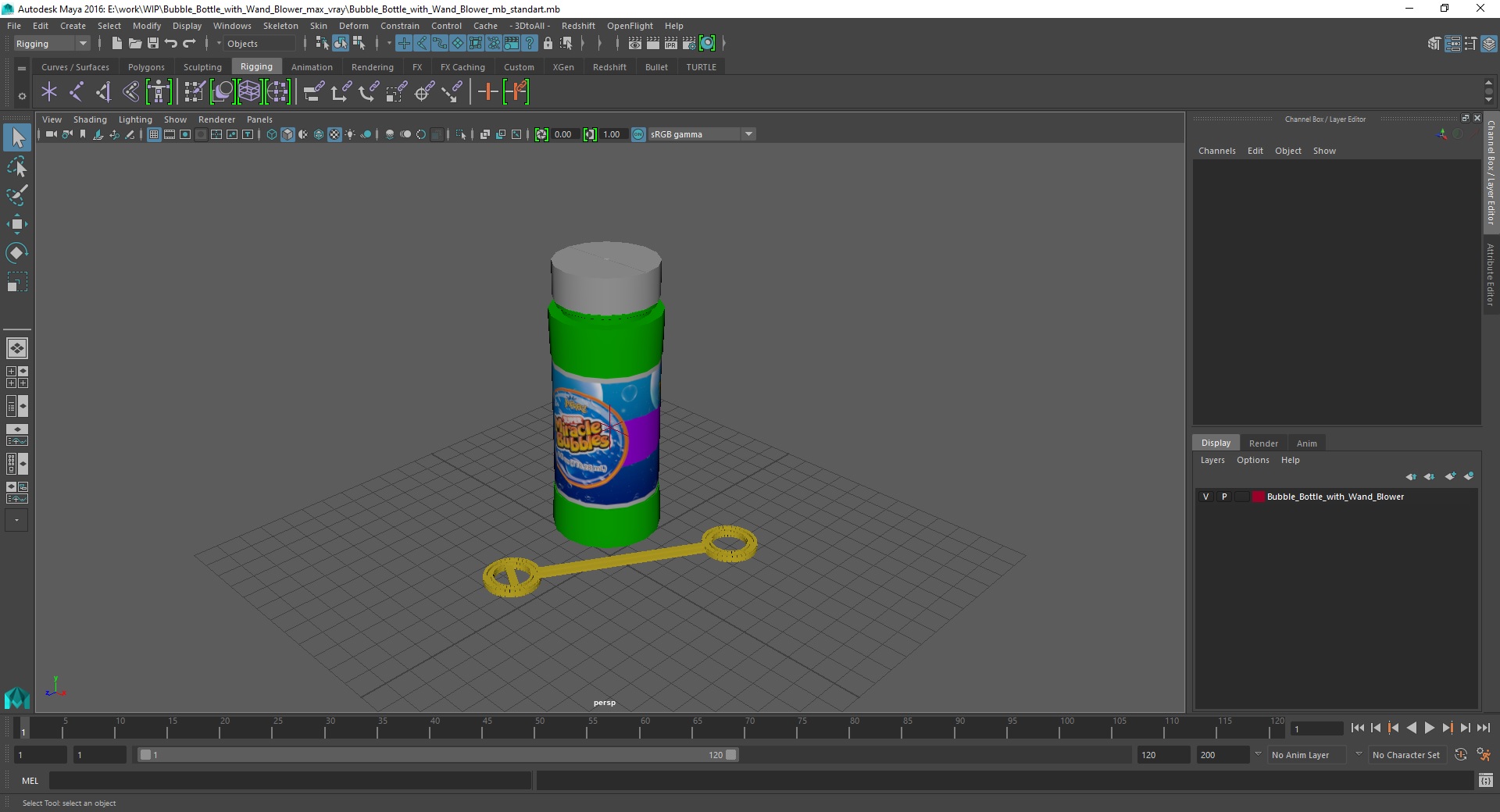Open the shelf tab selector menu
The image size is (1500, 812).
(x=22, y=69)
